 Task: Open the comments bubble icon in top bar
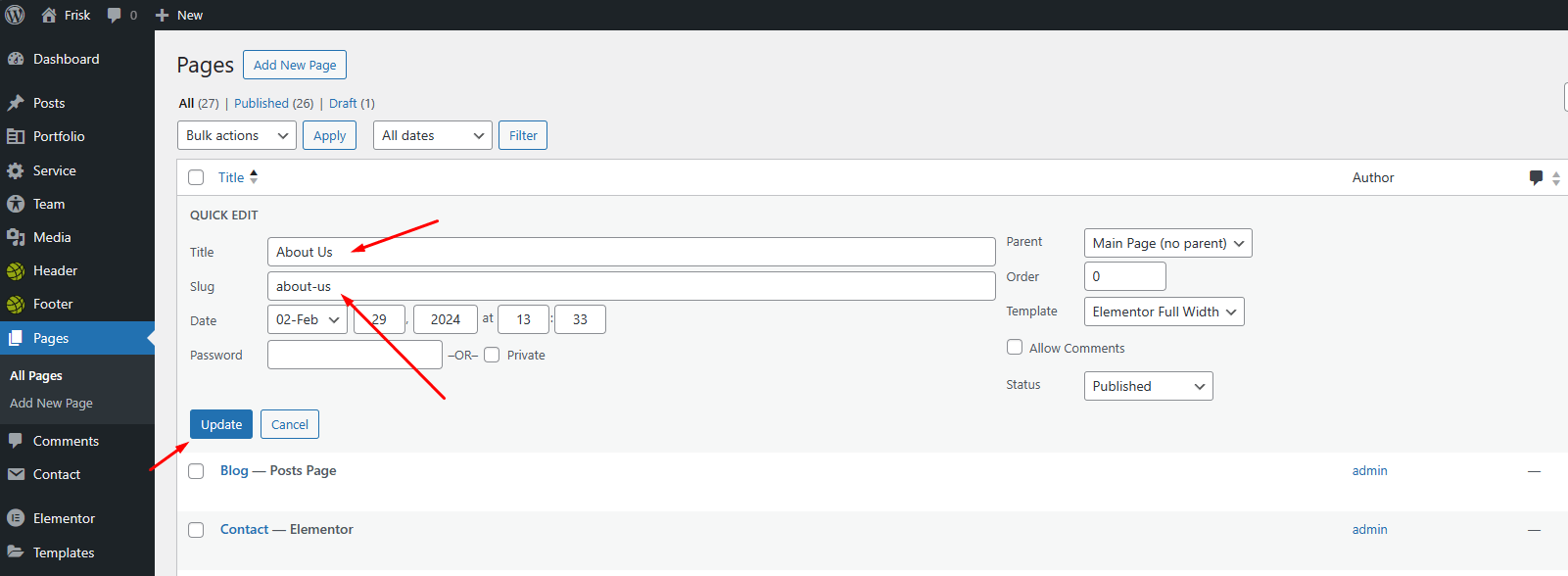(x=115, y=15)
